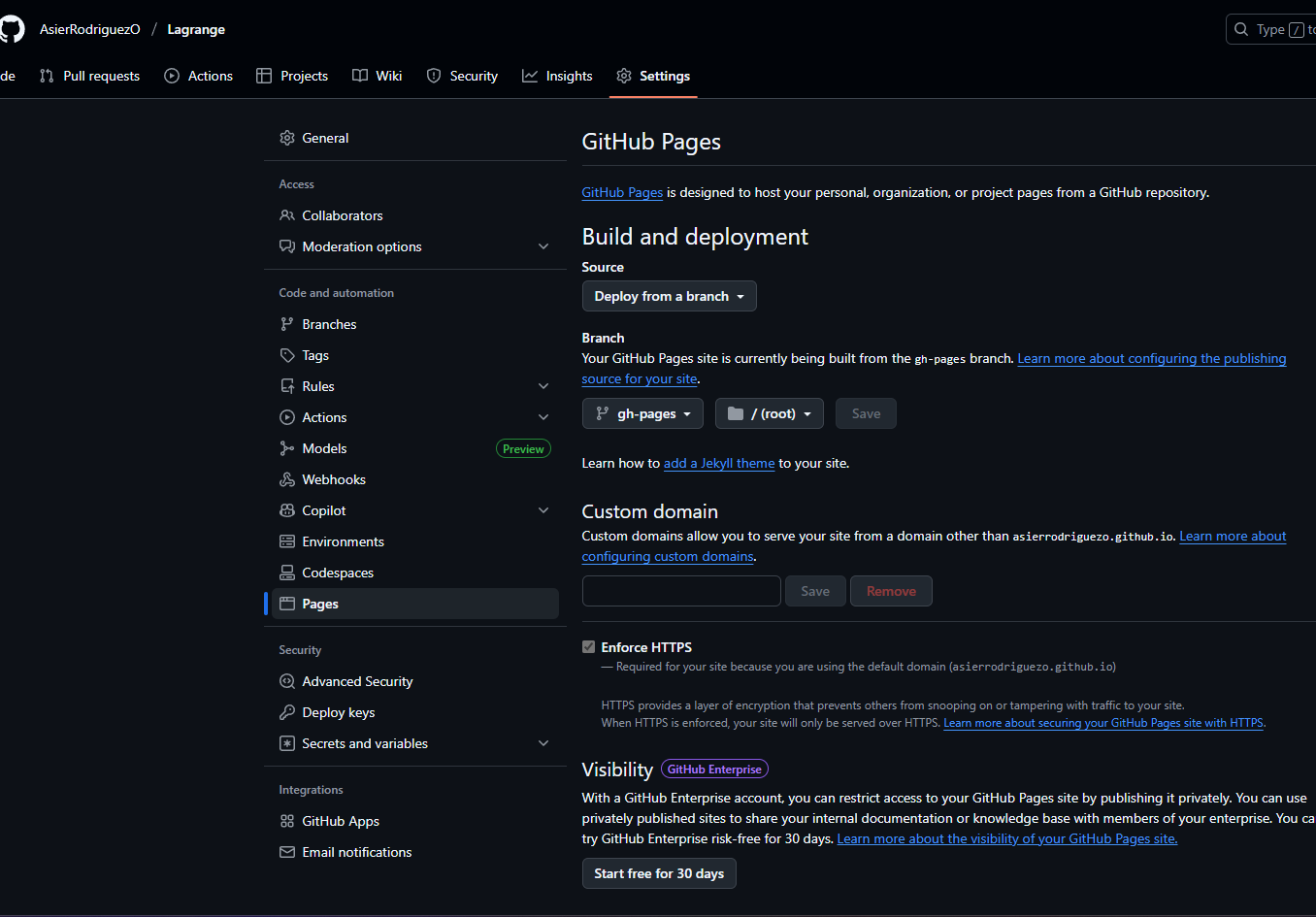The height and width of the screenshot is (917, 1316).
Task: Click Start free for 30 days button
Action: tap(659, 873)
